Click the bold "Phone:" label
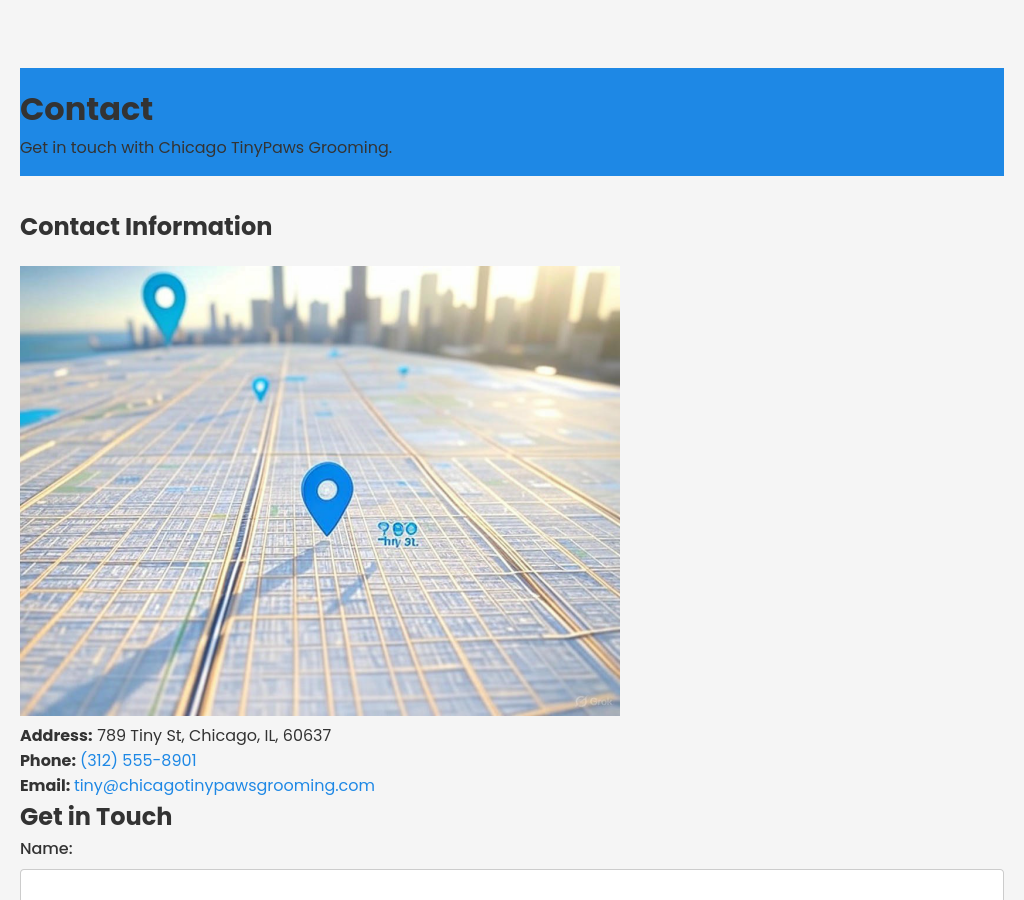1024x900 pixels. [x=48, y=761]
